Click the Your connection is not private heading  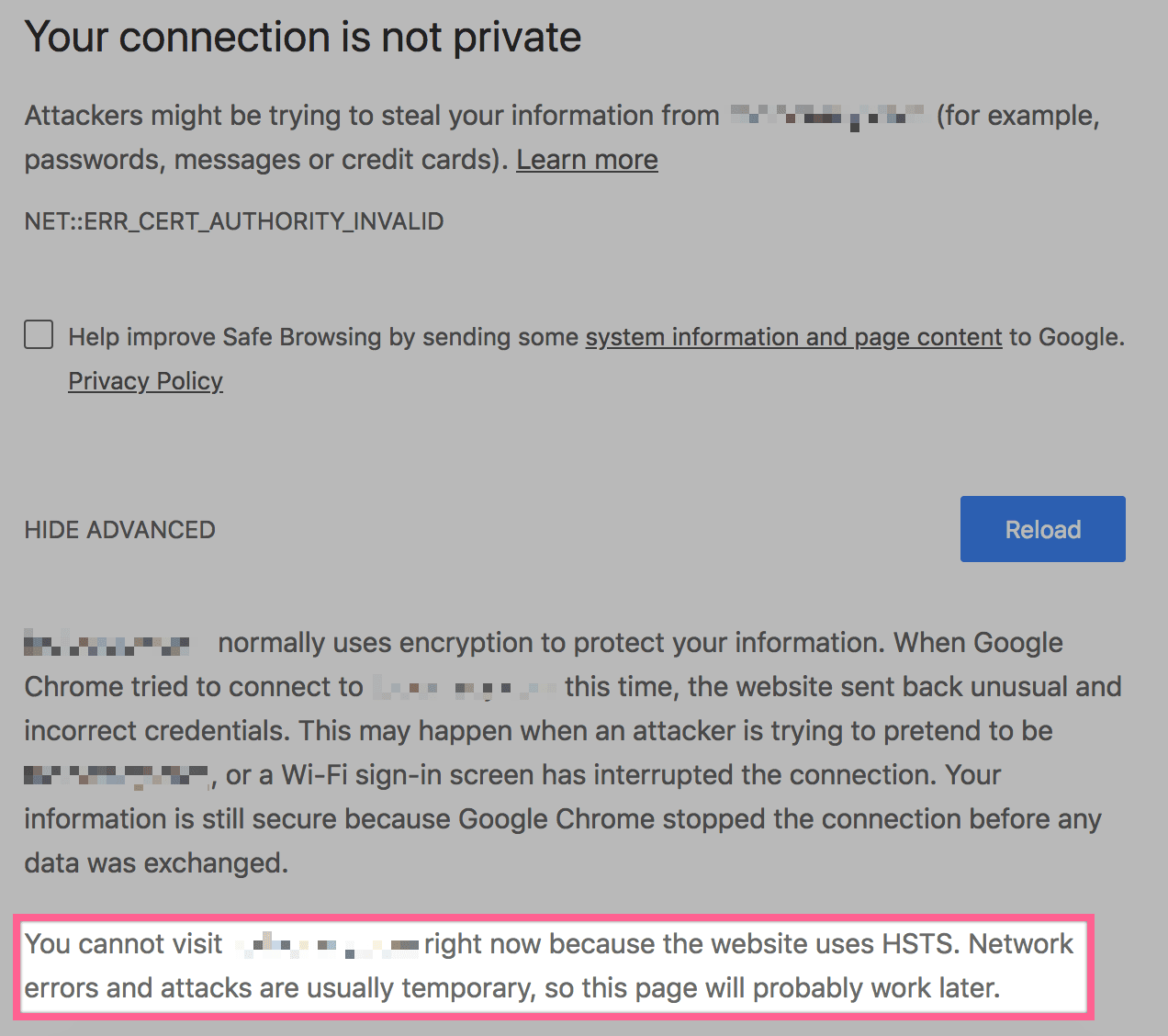[x=303, y=38]
